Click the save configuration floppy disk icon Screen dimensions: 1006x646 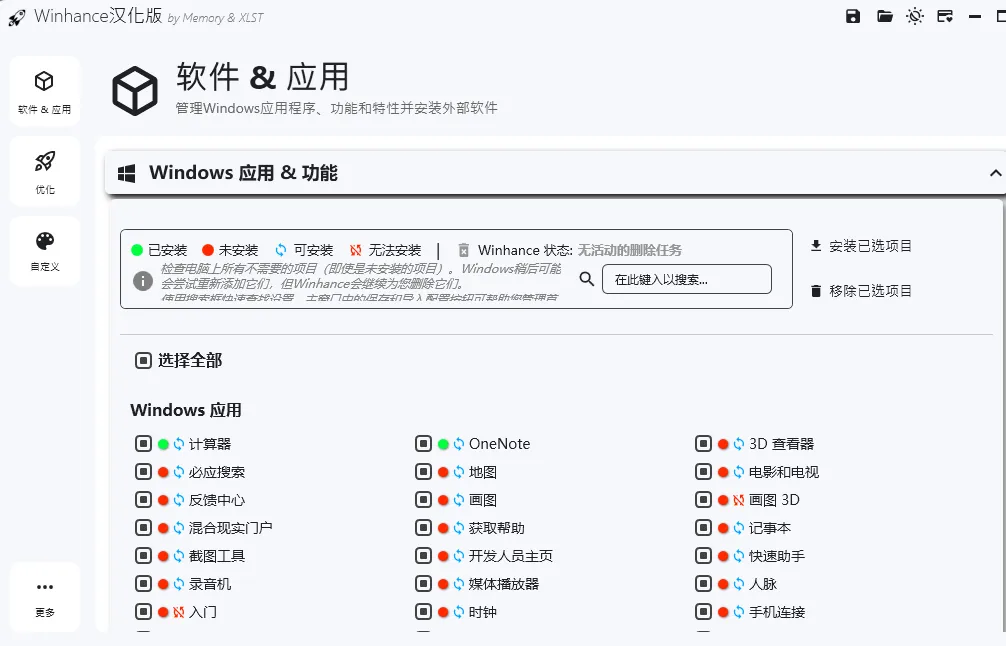853,16
